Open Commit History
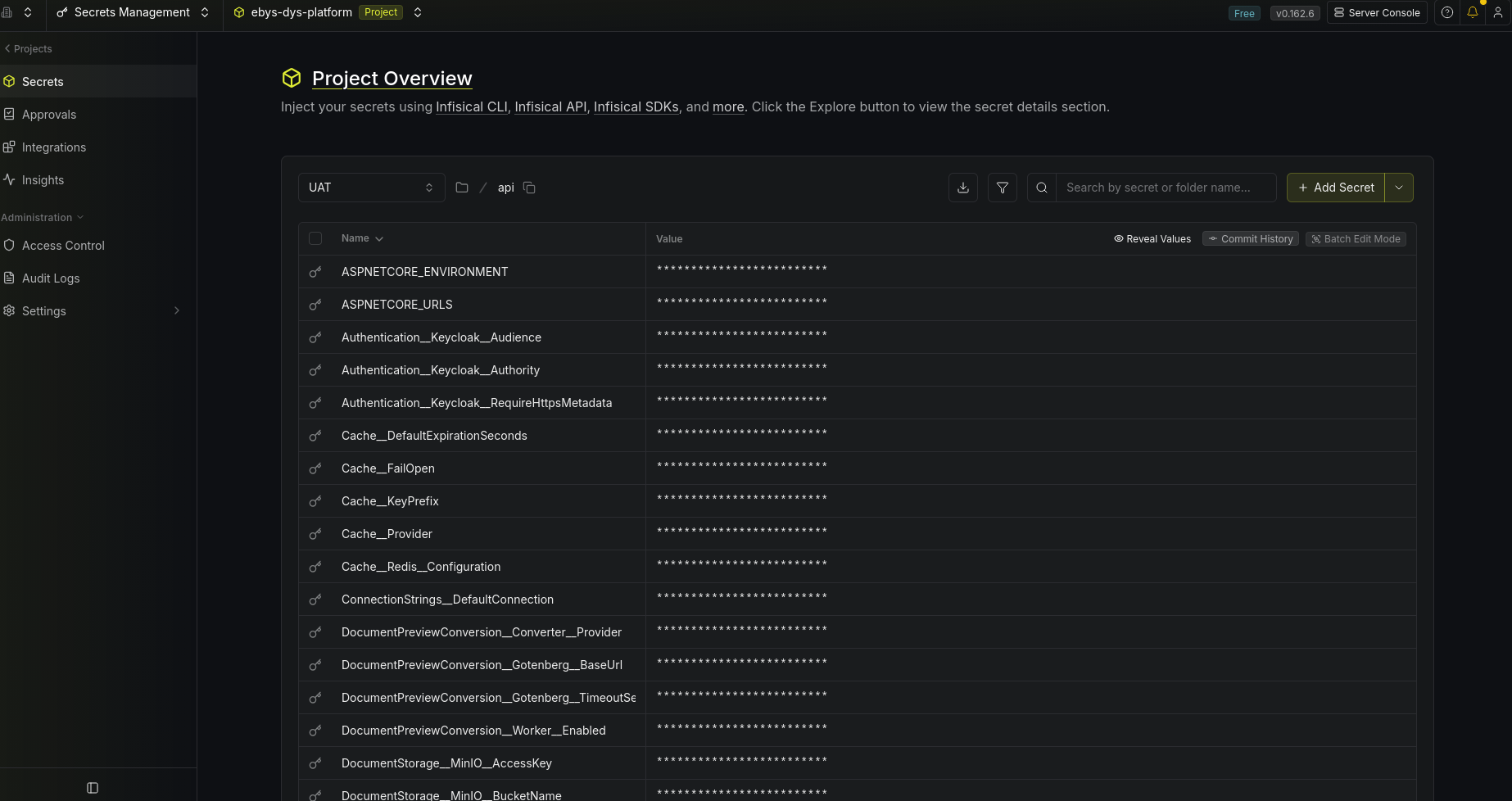The image size is (1512, 801). (1251, 239)
